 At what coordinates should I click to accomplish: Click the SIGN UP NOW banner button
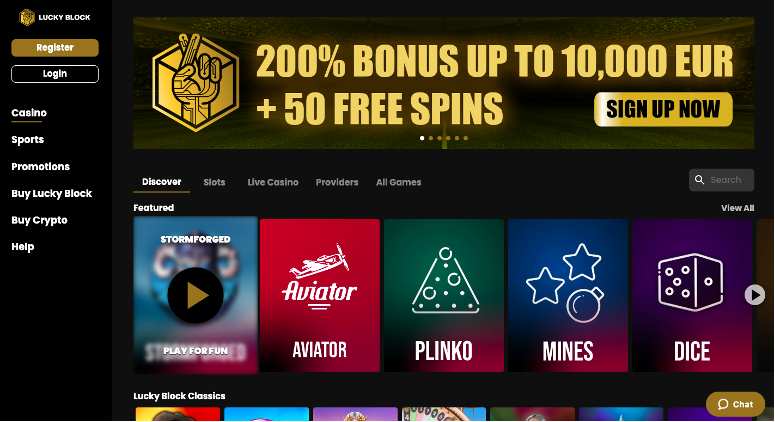663,109
